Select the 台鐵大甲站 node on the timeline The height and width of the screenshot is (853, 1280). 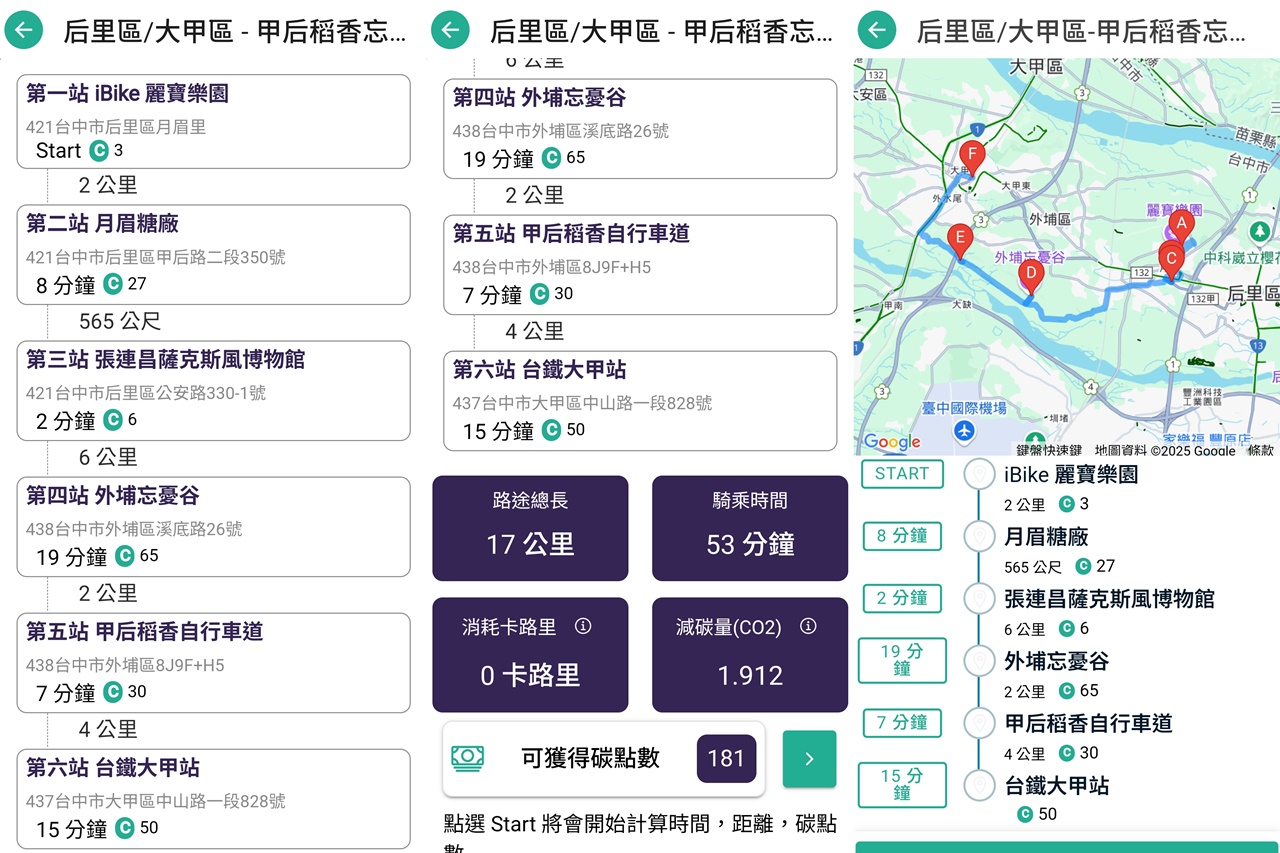[980, 786]
